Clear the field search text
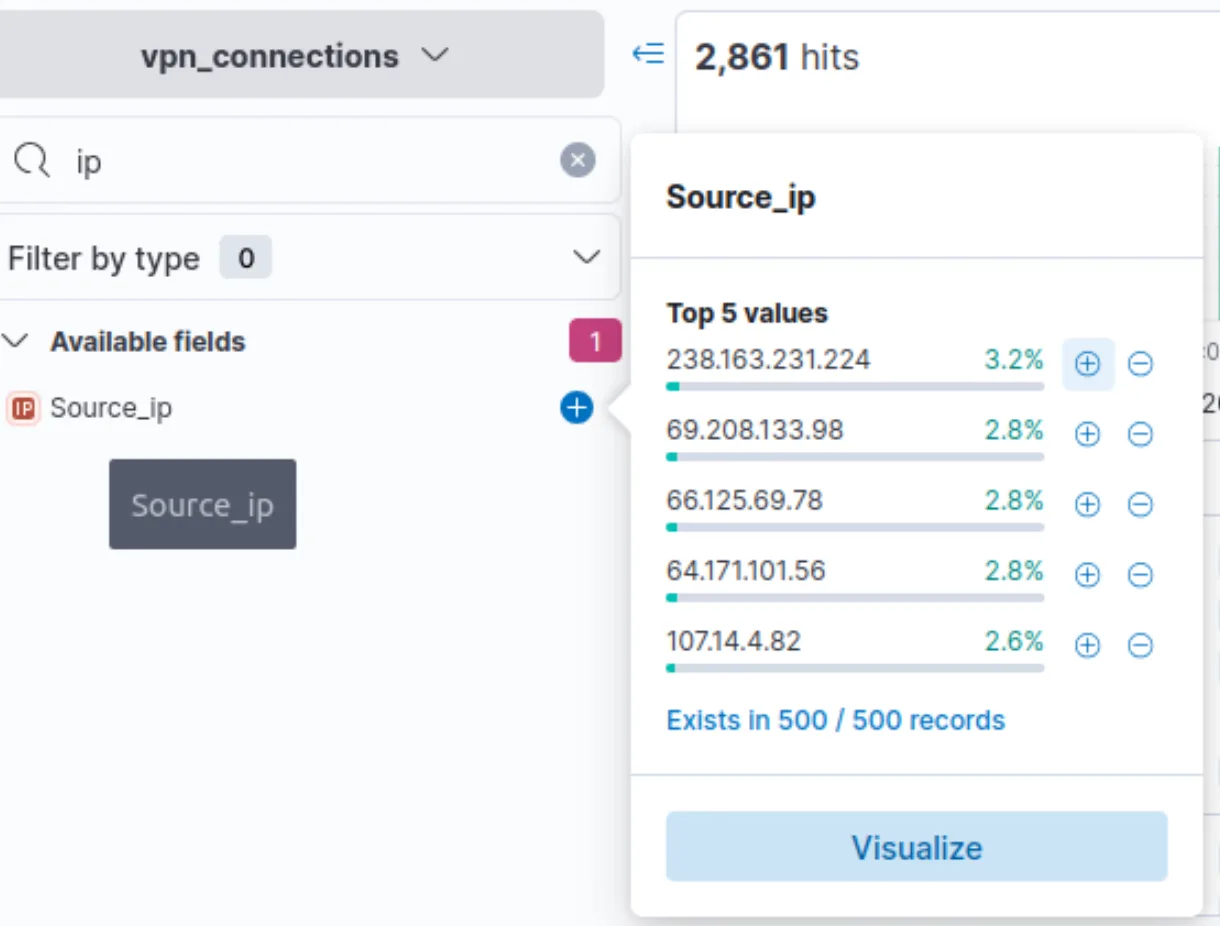 click(x=577, y=160)
